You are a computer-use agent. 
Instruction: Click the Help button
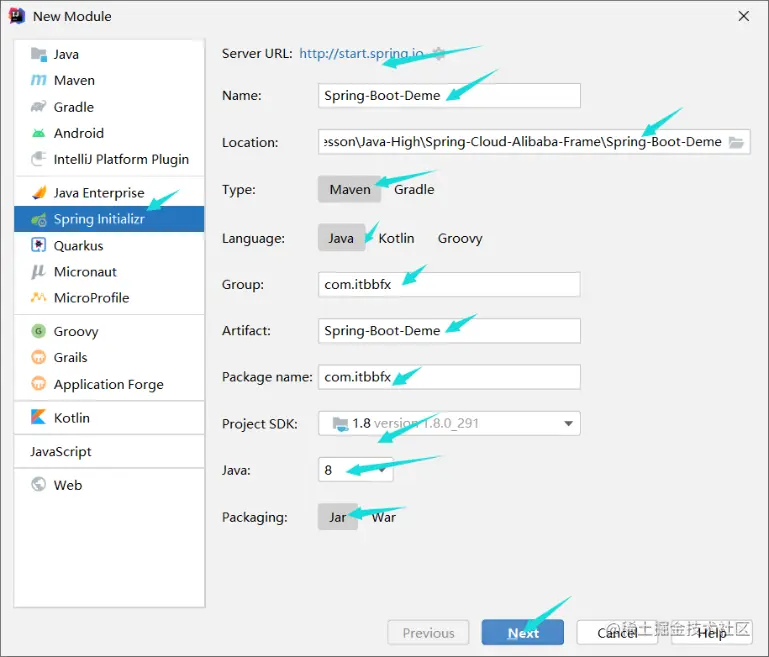[712, 632]
